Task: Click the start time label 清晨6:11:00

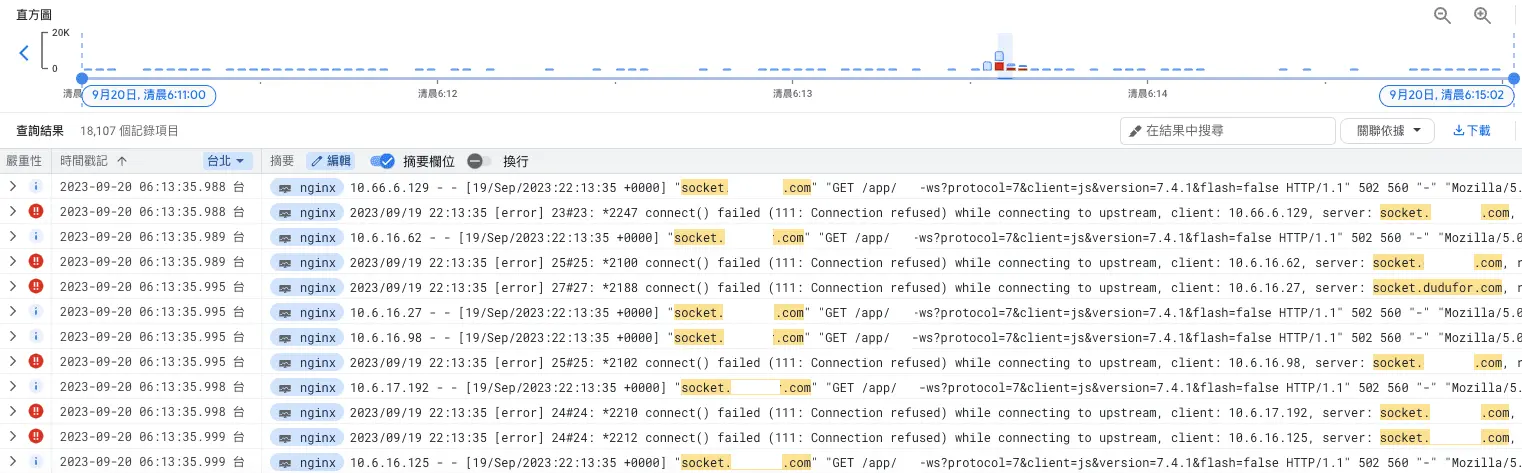Action: [x=148, y=95]
